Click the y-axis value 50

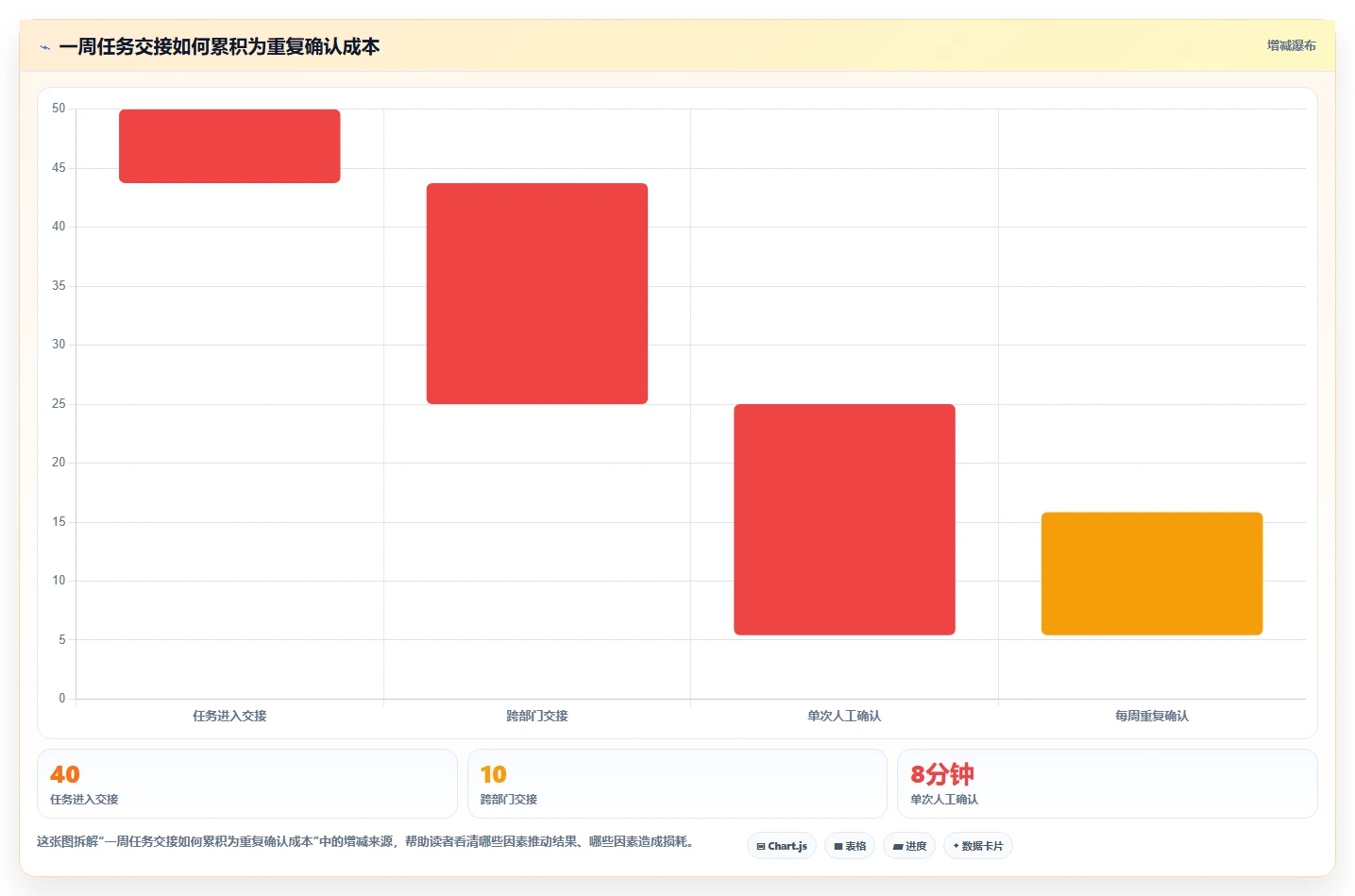pyautogui.click(x=59, y=109)
